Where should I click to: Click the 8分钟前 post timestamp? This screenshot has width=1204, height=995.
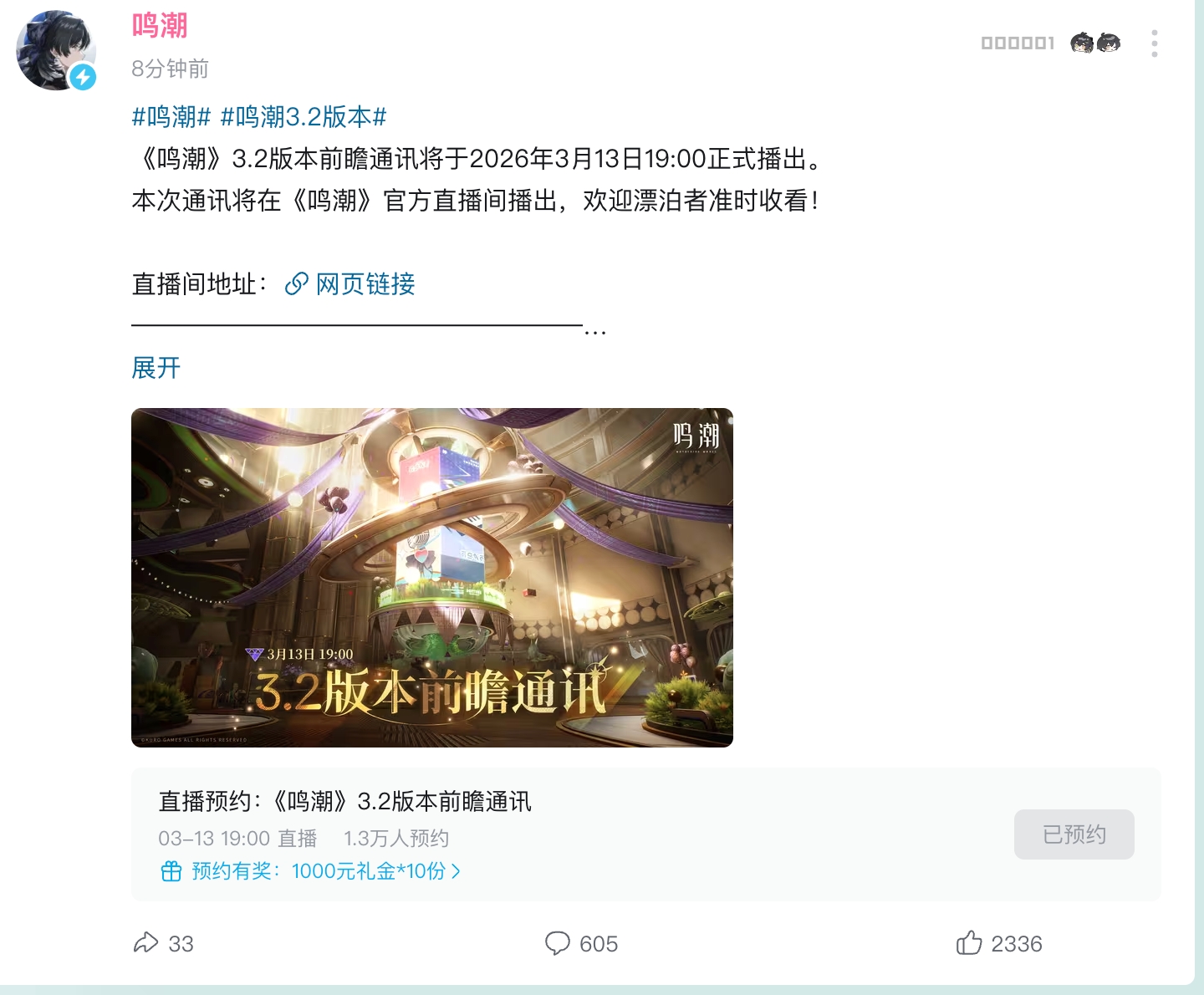click(x=170, y=69)
